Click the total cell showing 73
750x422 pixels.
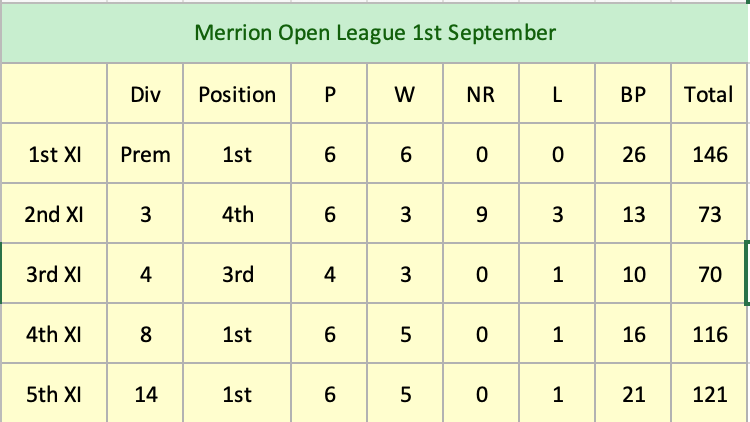point(710,215)
